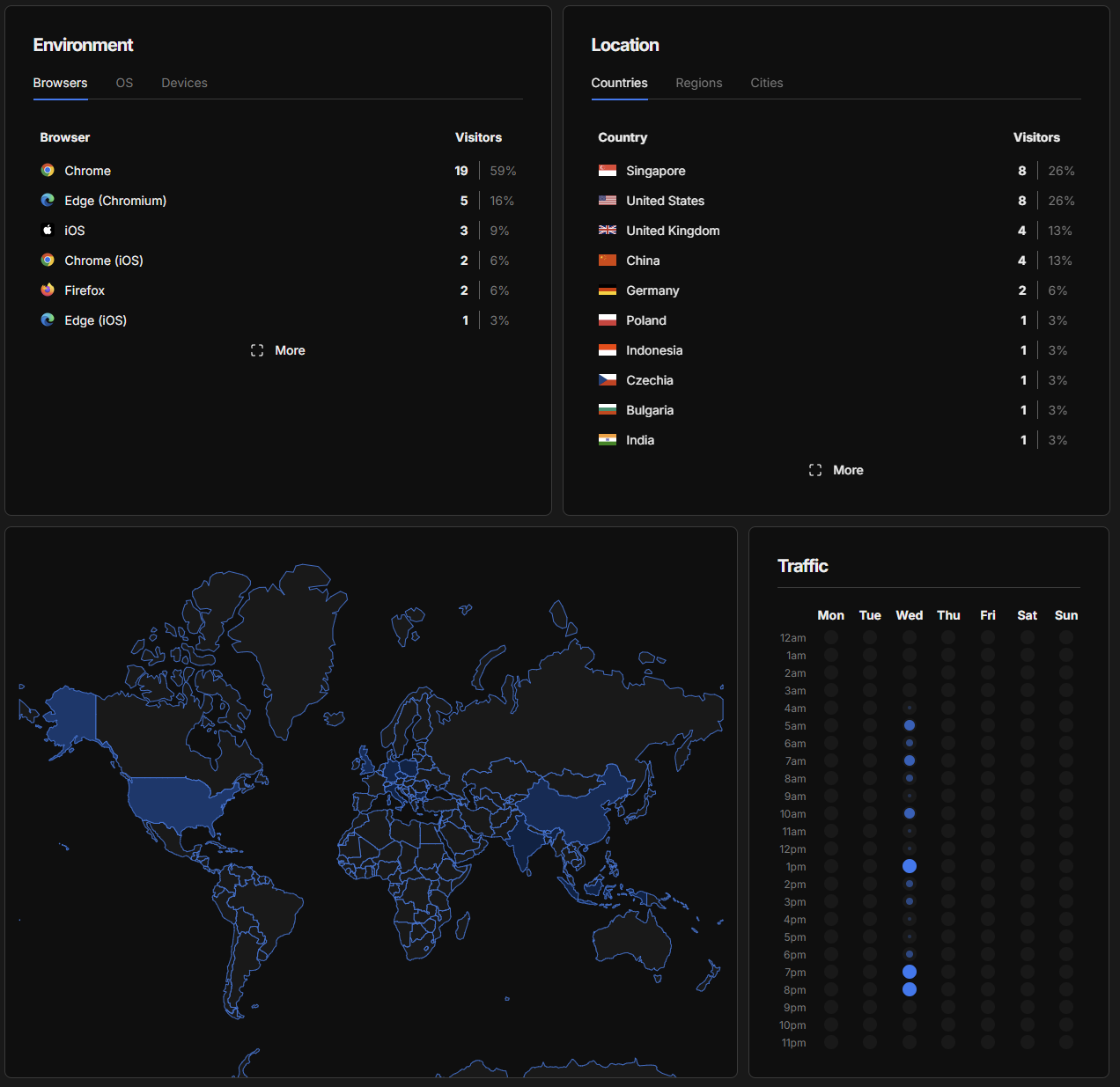Click the Singapore flag icon
This screenshot has width=1120, height=1087.
(608, 171)
